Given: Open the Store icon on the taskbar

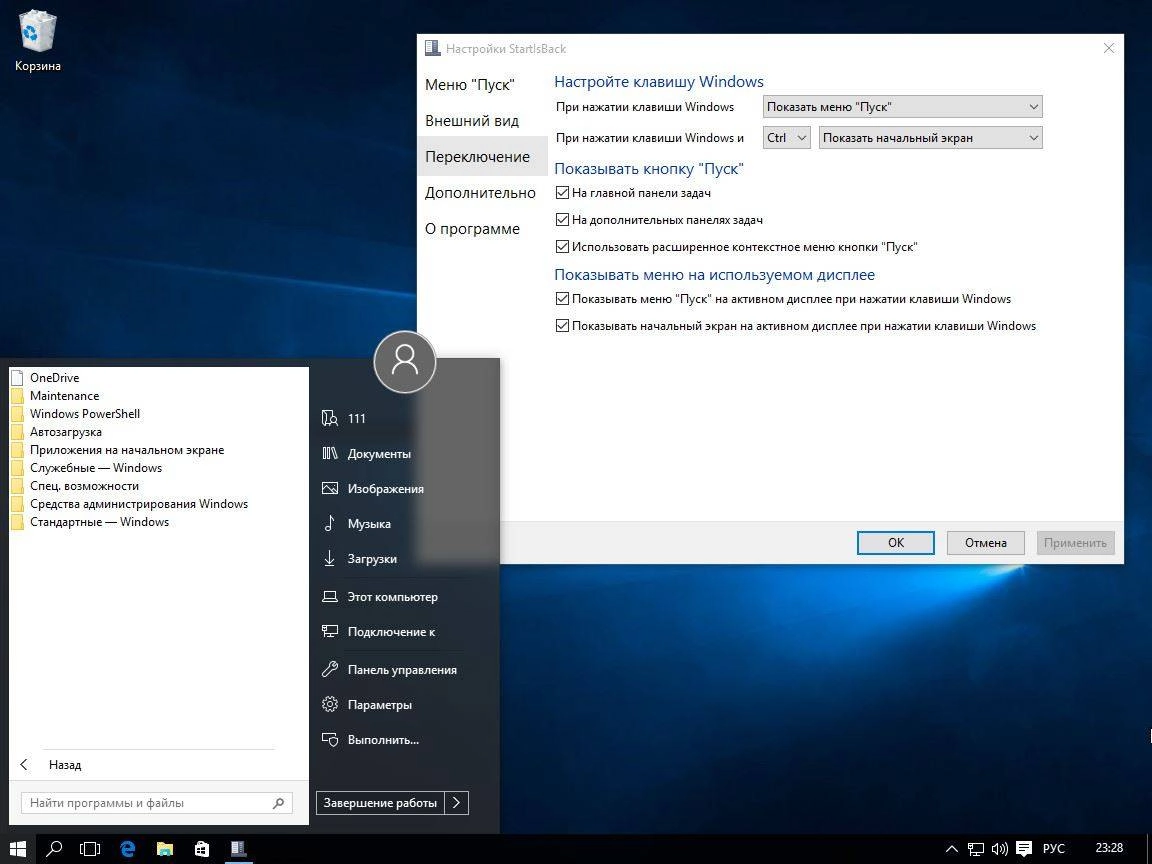Looking at the screenshot, I should point(201,849).
